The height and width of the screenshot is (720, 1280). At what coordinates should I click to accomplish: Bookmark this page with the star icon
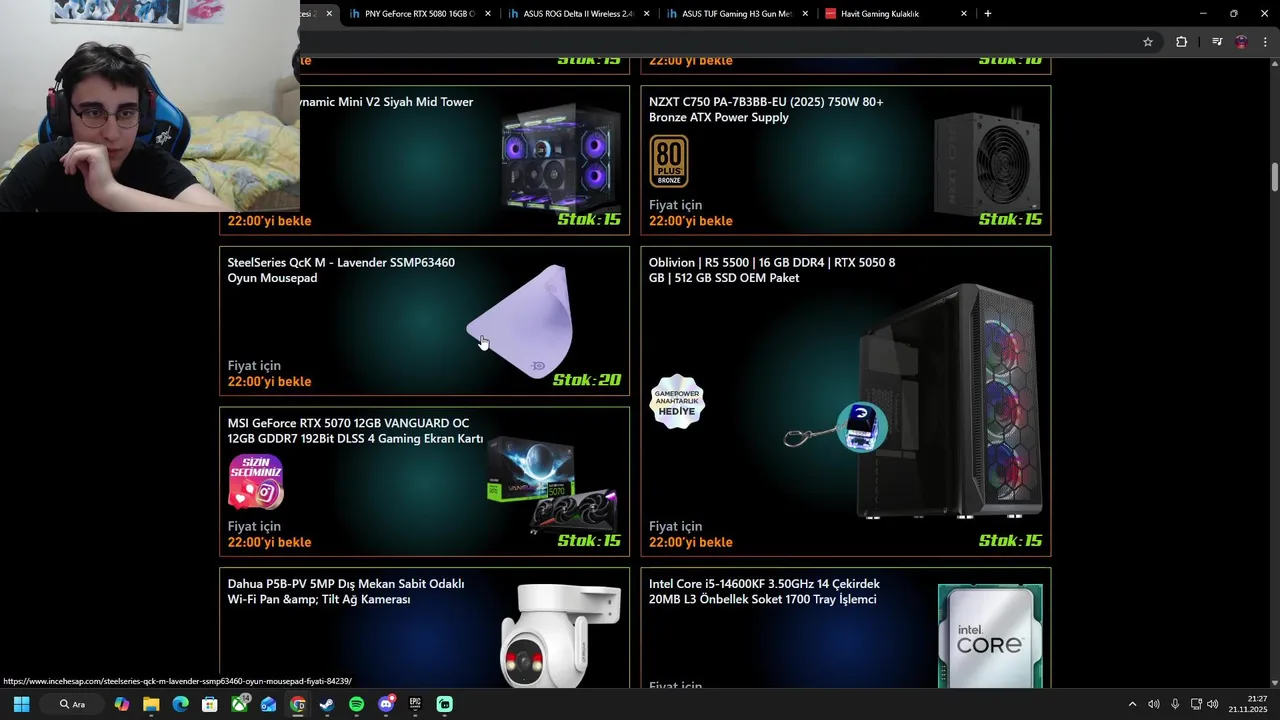tap(1148, 42)
